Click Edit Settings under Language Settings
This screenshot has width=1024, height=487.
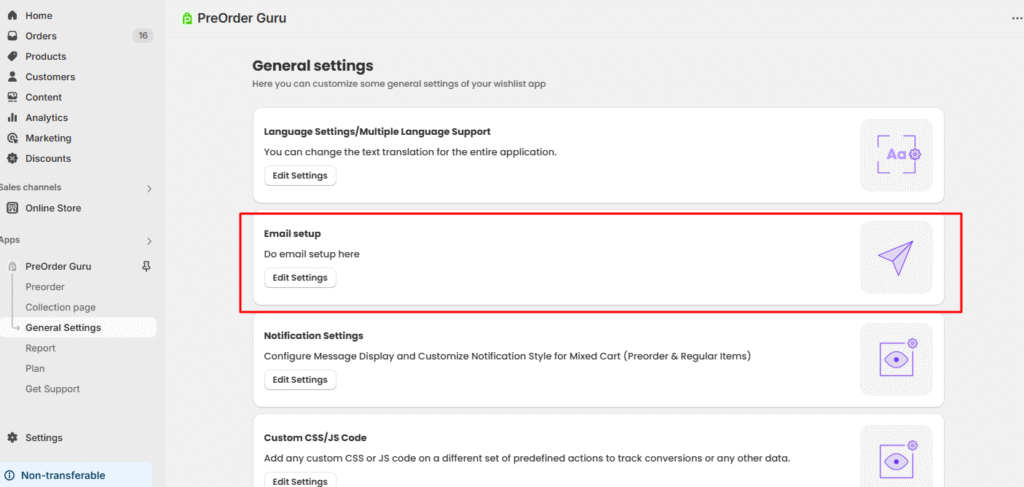[x=300, y=176]
